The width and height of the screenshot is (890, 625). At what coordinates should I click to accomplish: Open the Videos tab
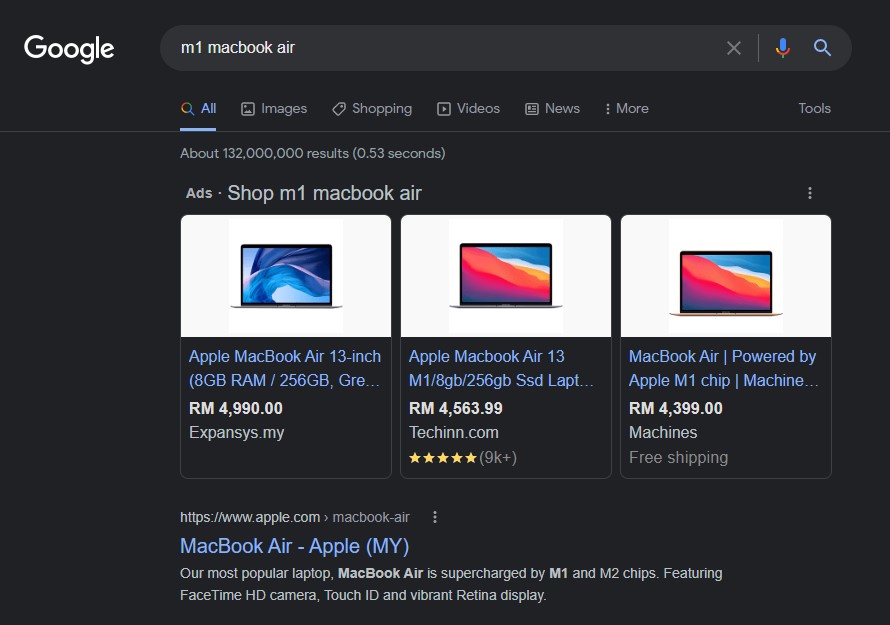(468, 108)
